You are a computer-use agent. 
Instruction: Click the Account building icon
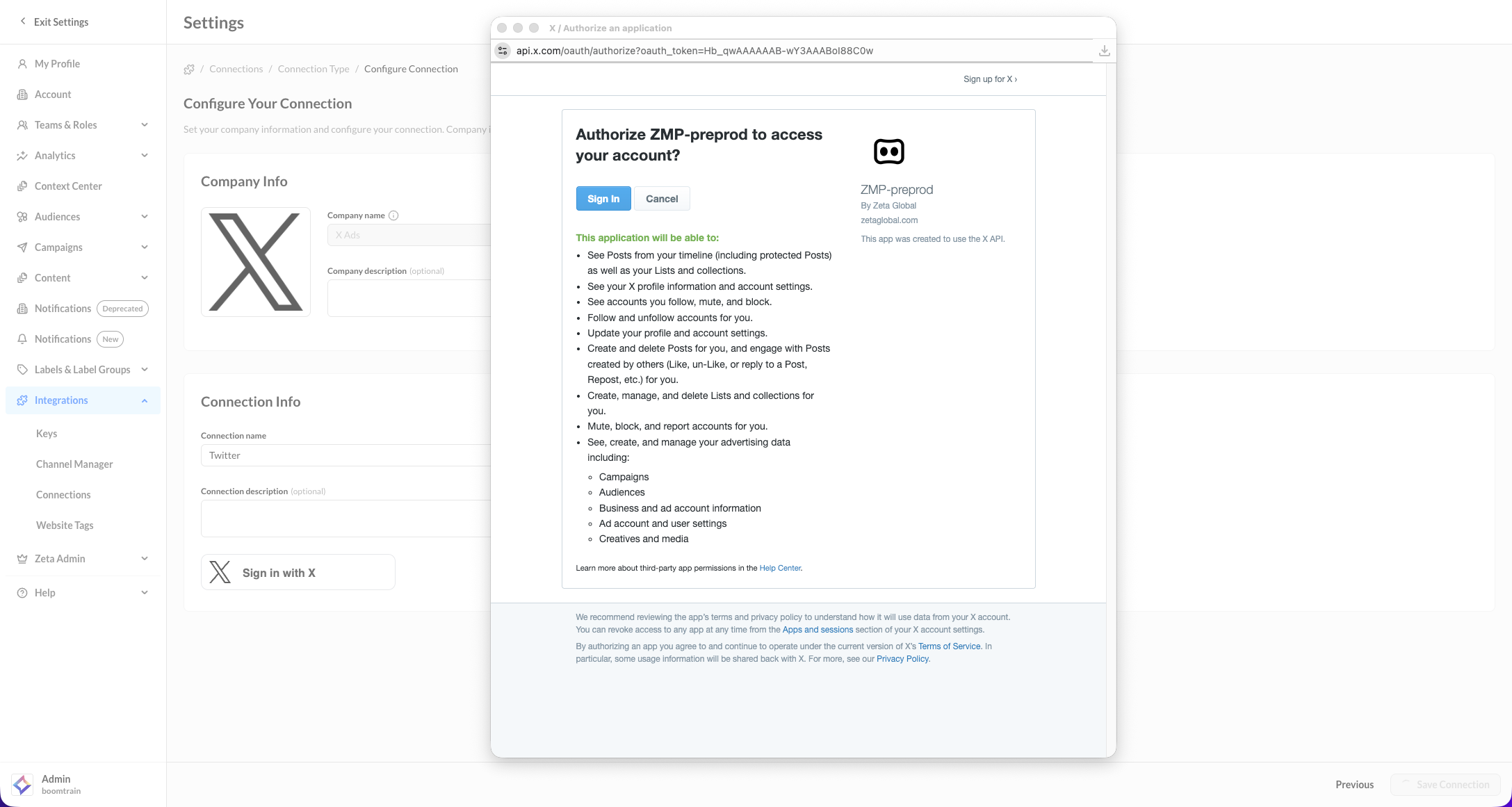22,95
